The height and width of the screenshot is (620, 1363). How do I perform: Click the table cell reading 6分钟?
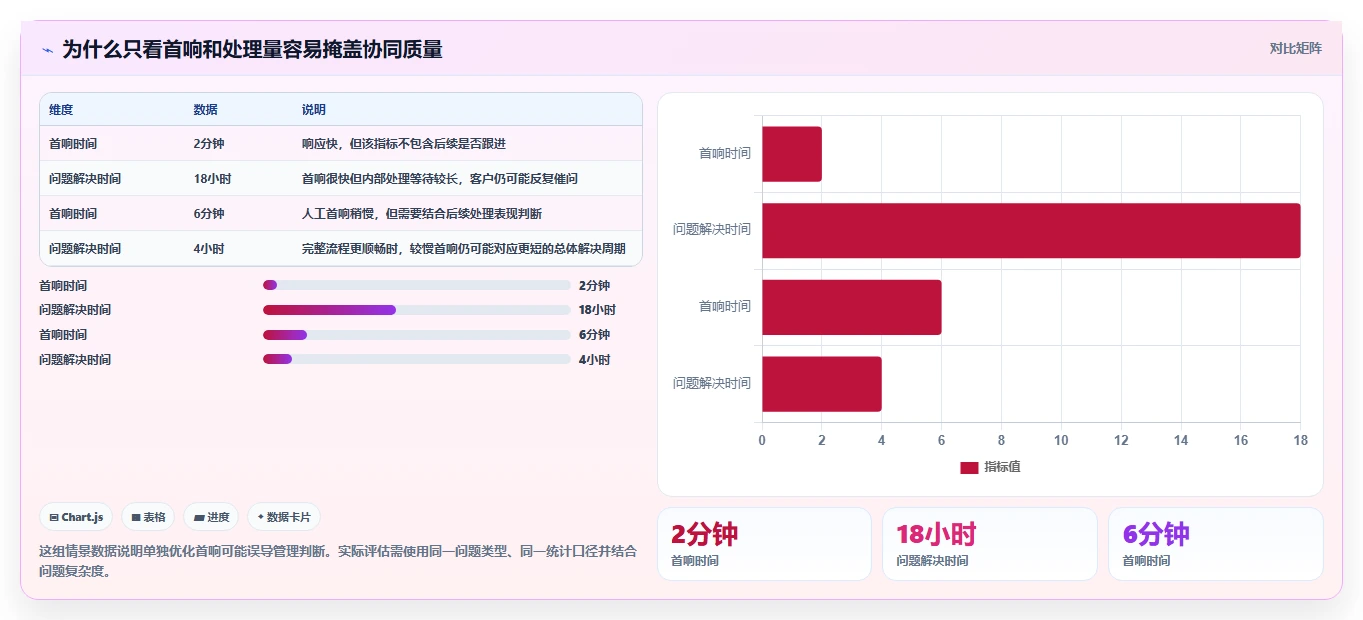[x=209, y=214]
